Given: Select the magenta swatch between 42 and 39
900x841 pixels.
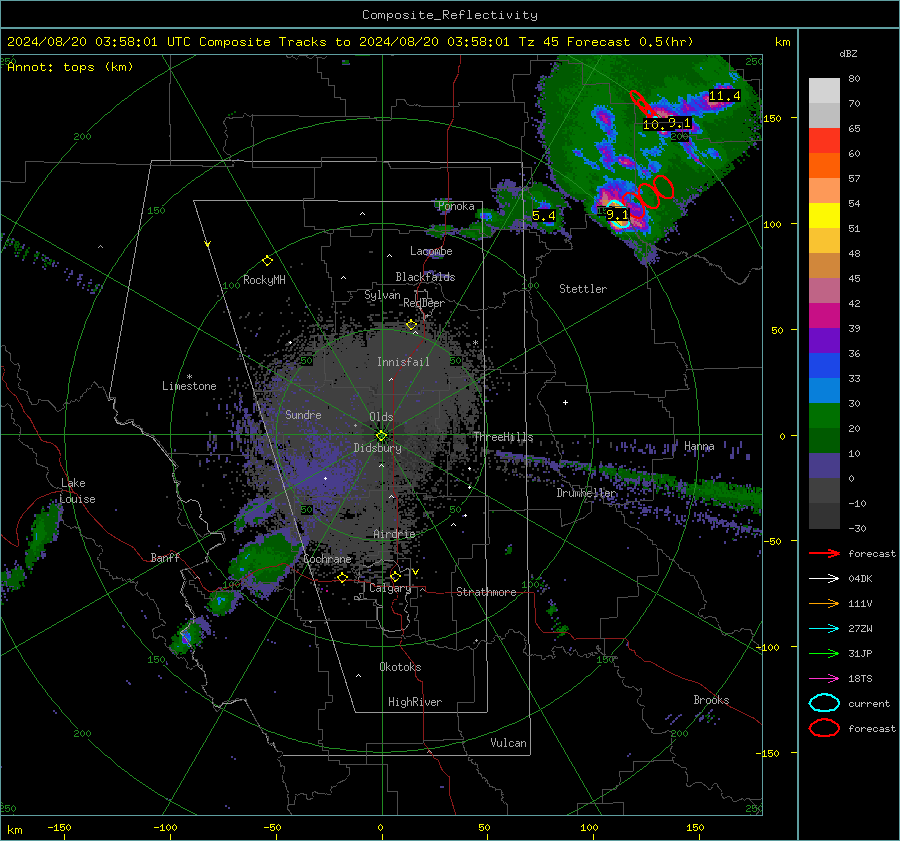Looking at the screenshot, I should [824, 316].
